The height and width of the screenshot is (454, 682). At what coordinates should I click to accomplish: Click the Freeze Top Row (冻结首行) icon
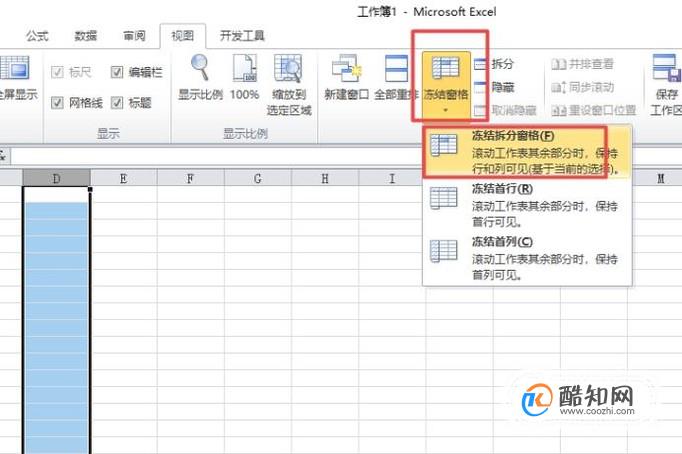[x=444, y=198]
